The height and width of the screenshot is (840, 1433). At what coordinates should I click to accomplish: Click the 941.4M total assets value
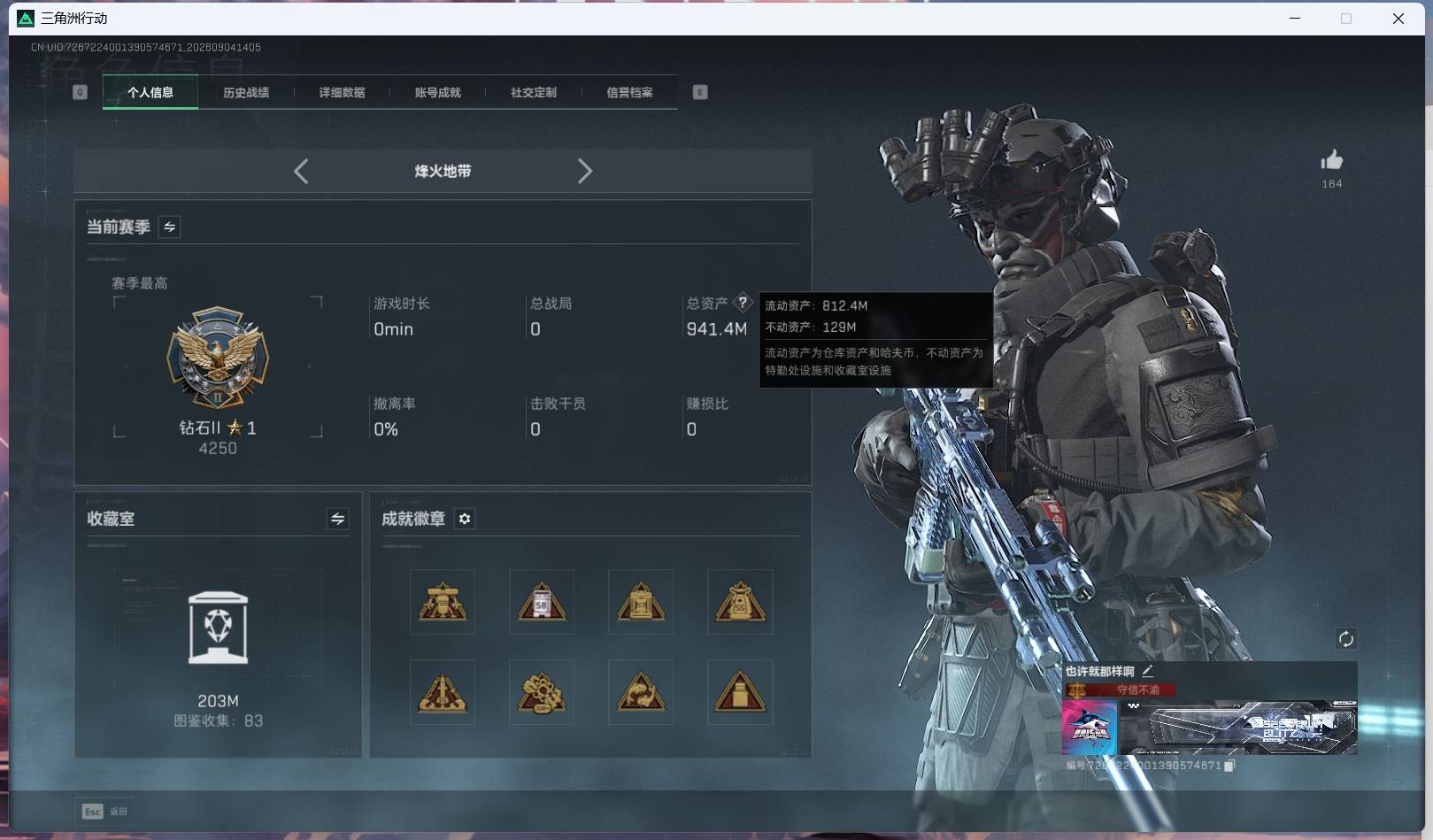[716, 329]
